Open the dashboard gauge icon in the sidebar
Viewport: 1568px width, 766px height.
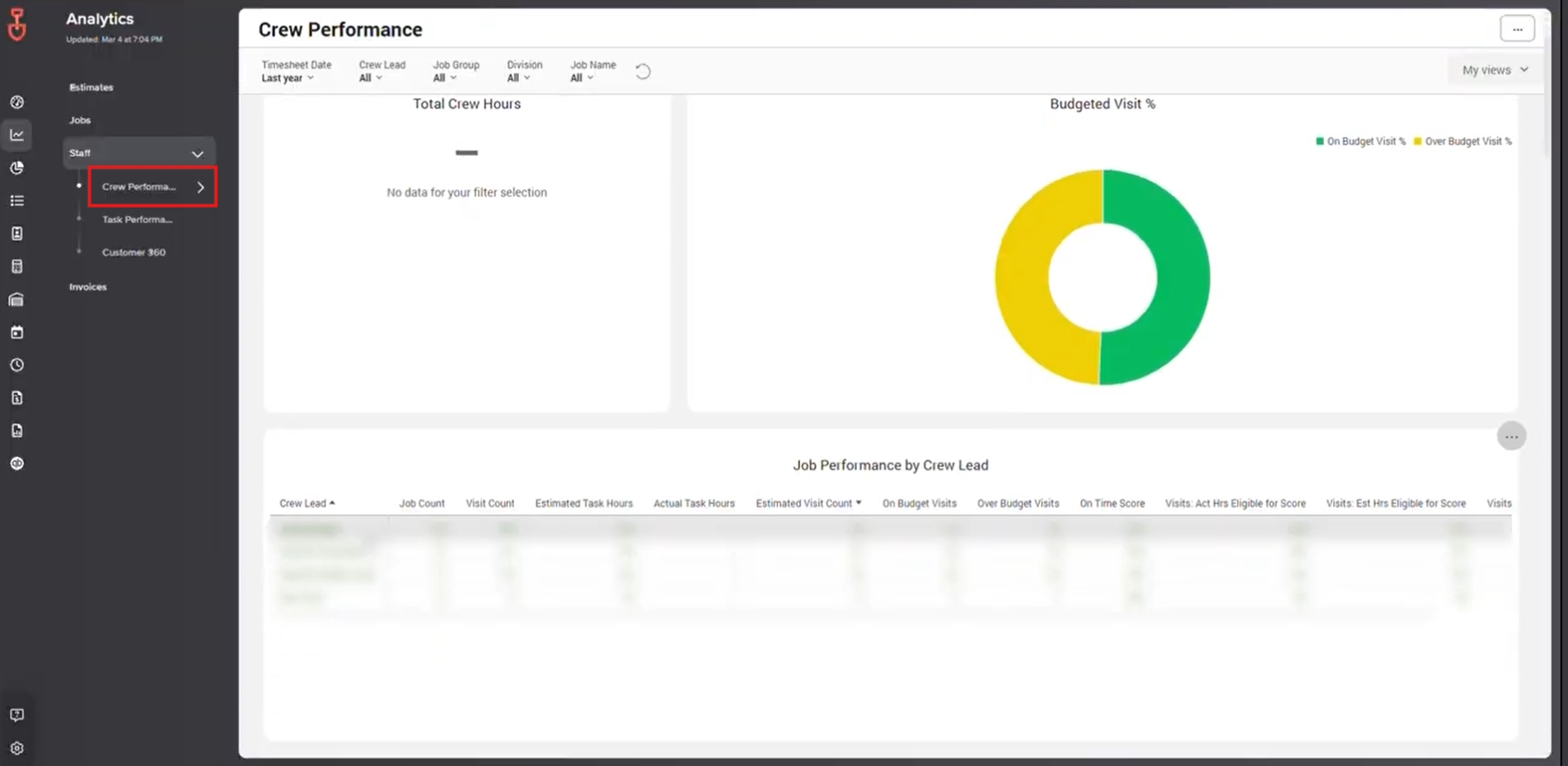pyautogui.click(x=16, y=101)
